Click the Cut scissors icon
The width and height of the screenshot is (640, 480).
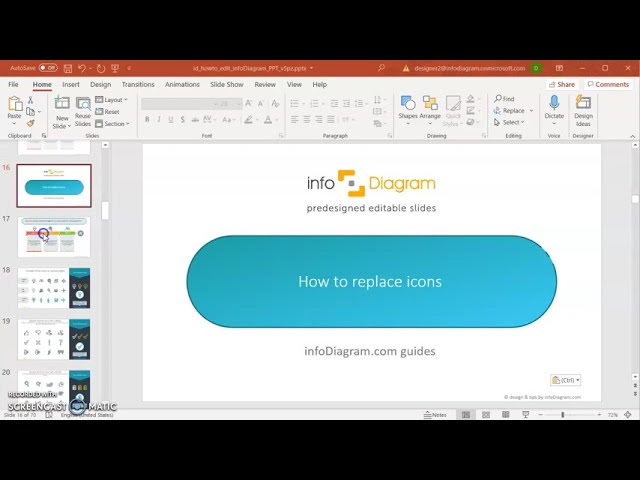click(30, 100)
